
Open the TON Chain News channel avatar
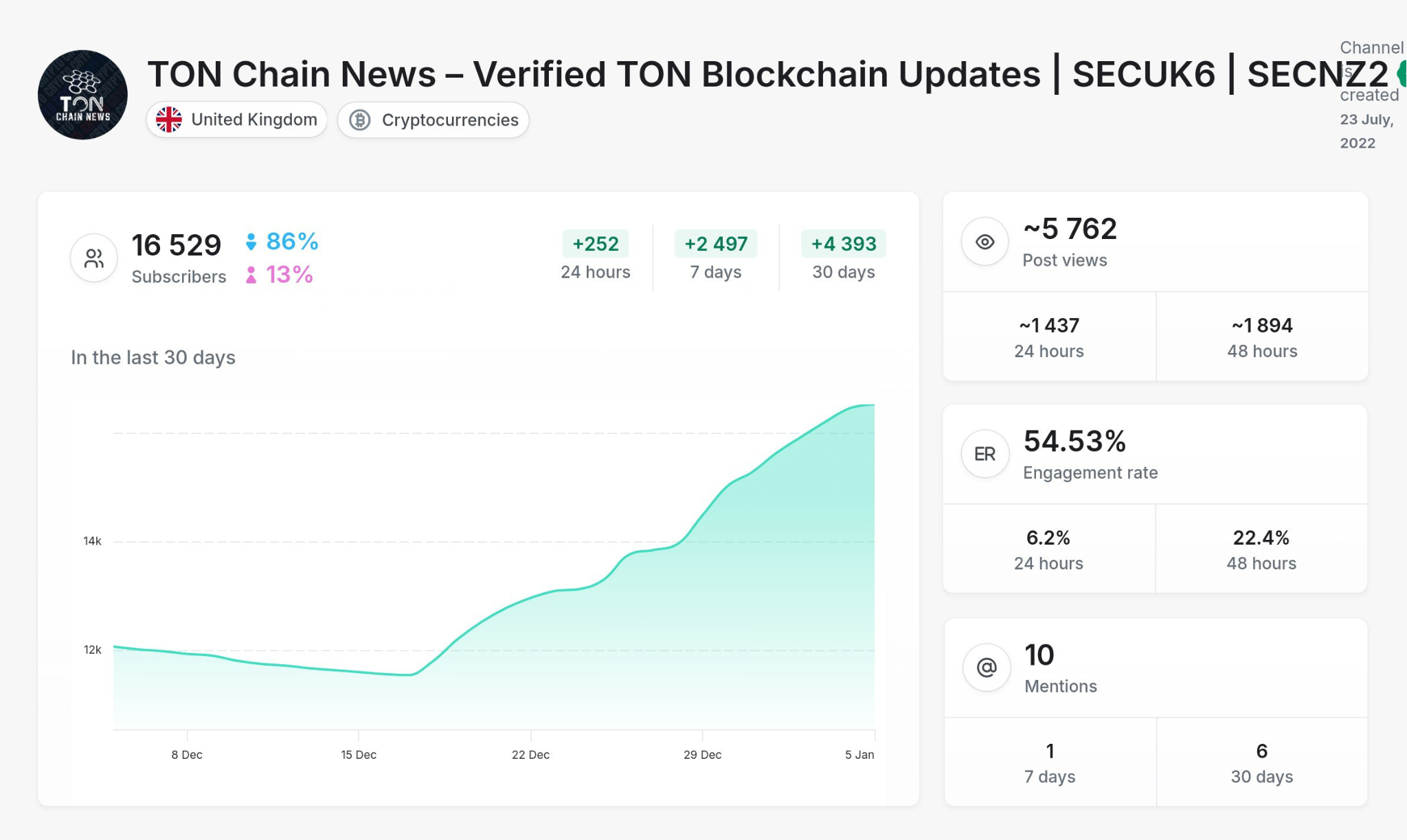[82, 95]
